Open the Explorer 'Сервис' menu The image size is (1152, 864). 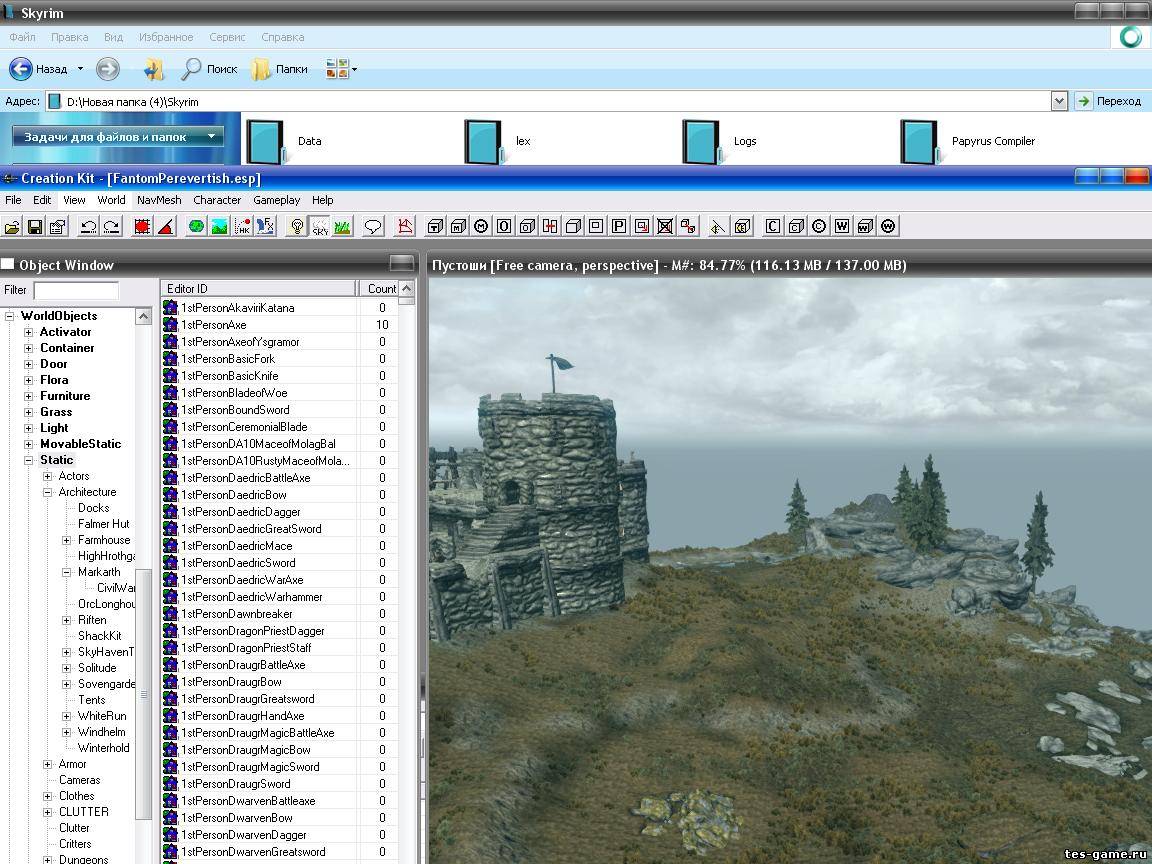(227, 37)
